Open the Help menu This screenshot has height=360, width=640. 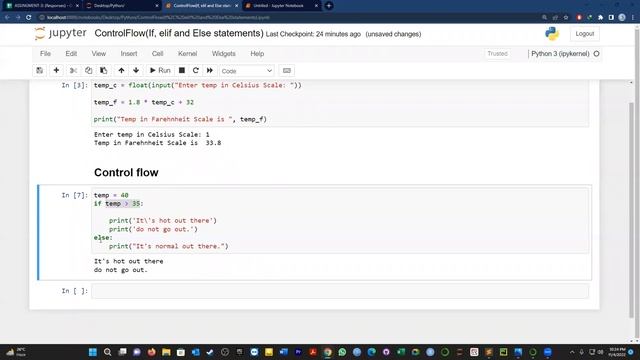257,53
